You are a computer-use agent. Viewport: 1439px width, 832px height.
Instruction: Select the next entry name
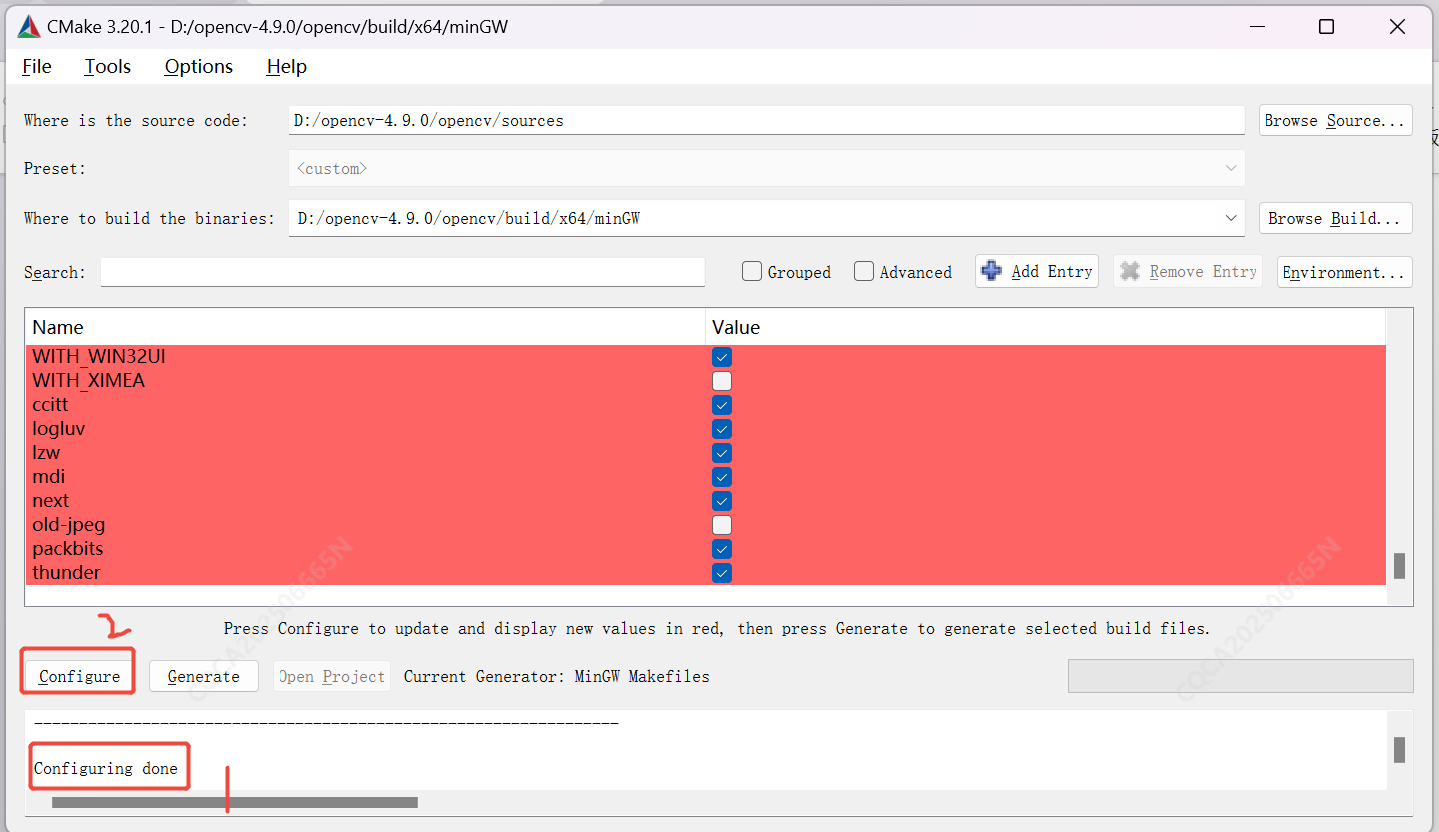tap(51, 501)
